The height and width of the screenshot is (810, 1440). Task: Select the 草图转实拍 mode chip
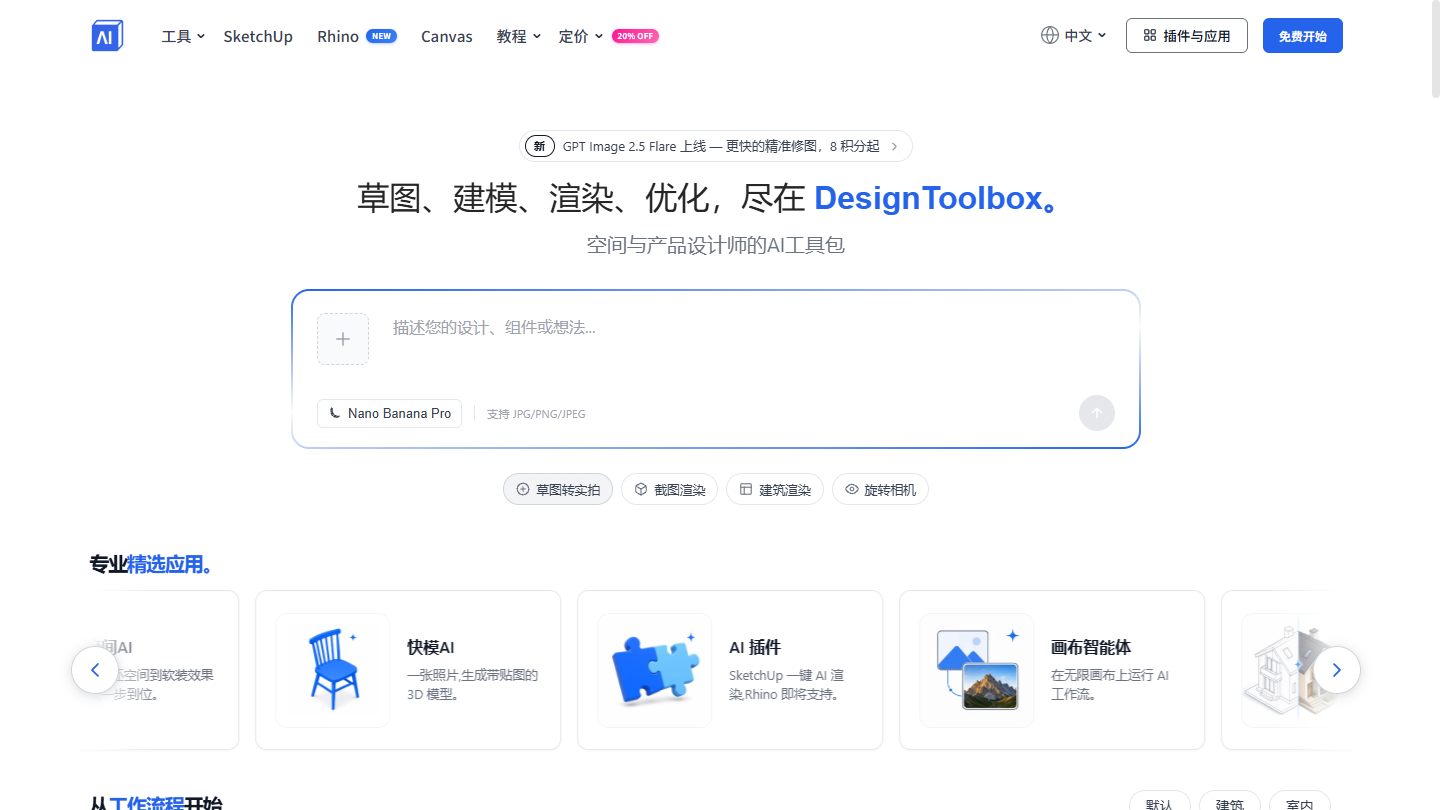pyautogui.click(x=558, y=489)
